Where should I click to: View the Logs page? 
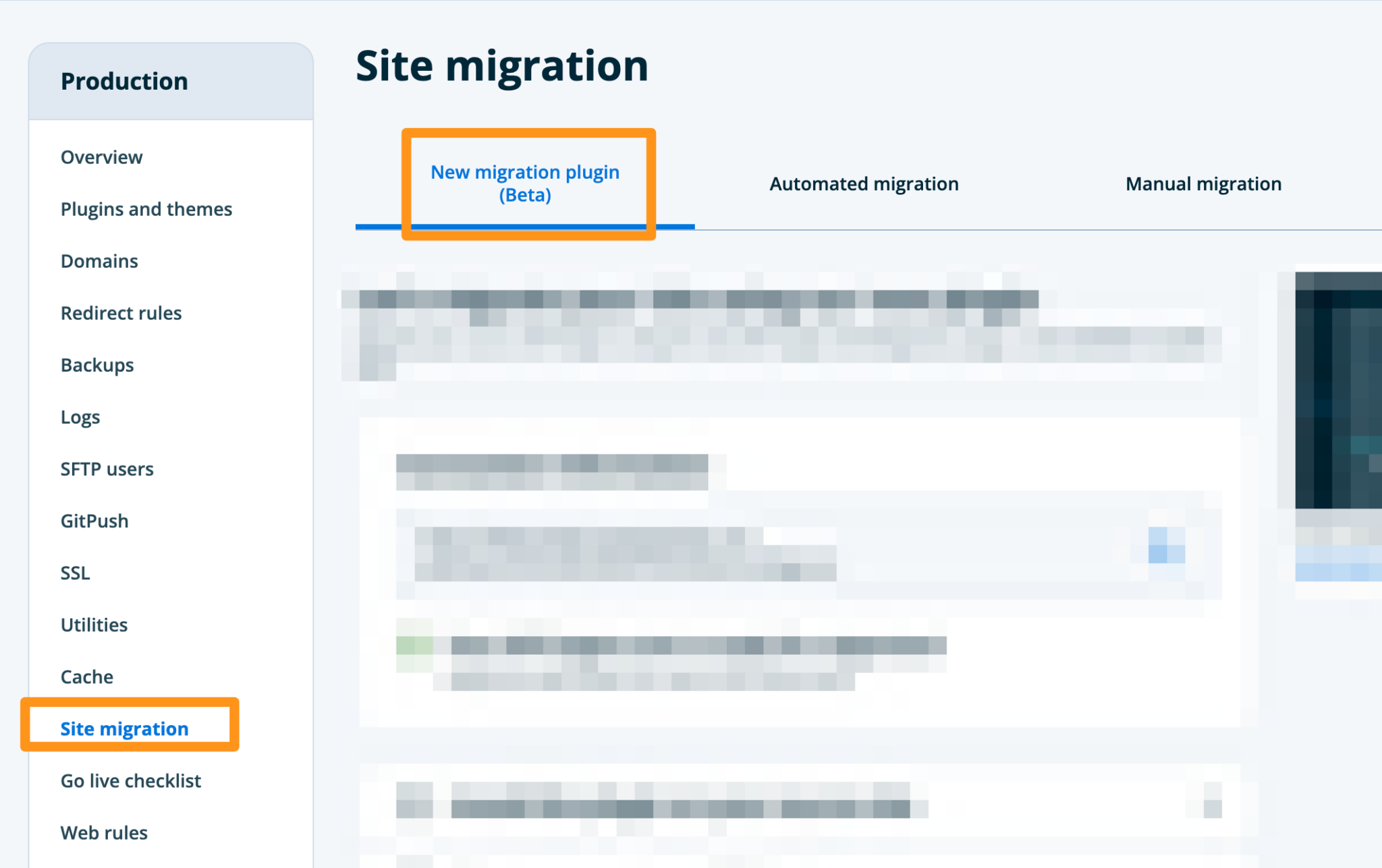click(80, 417)
